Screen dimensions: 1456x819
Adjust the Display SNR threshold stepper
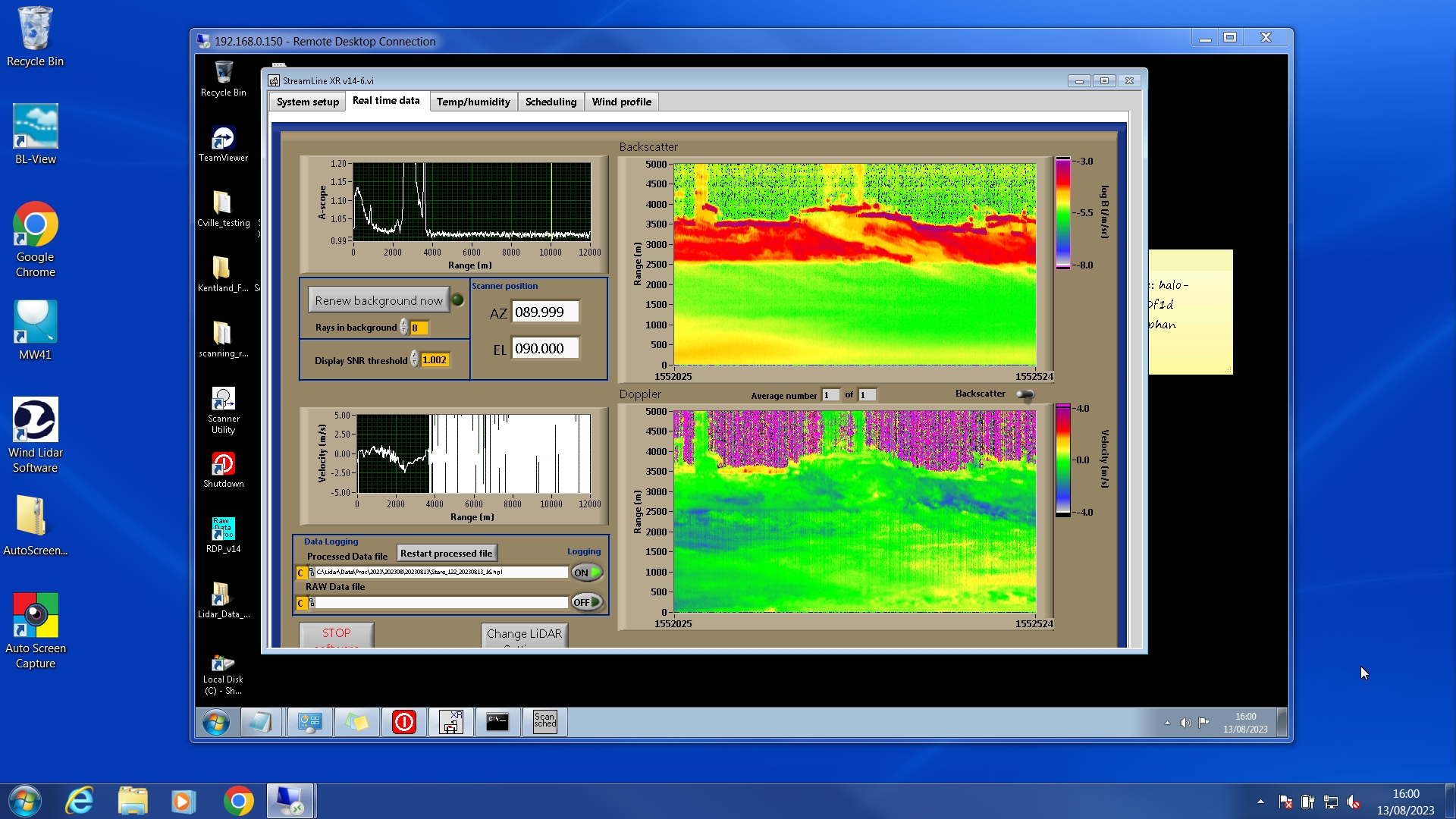pos(415,359)
